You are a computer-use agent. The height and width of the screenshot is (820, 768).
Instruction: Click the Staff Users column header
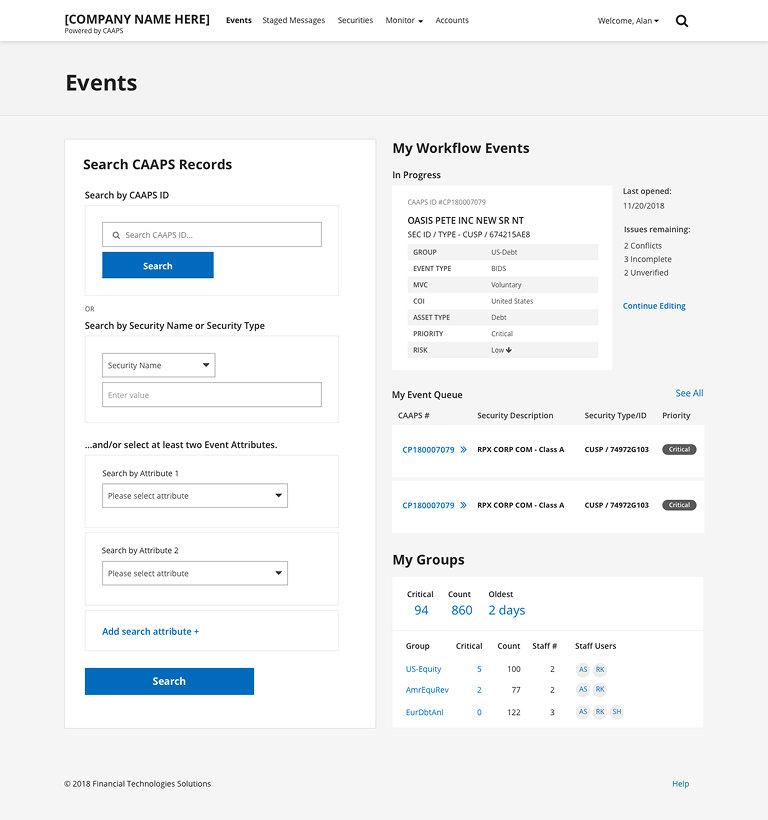(x=595, y=646)
